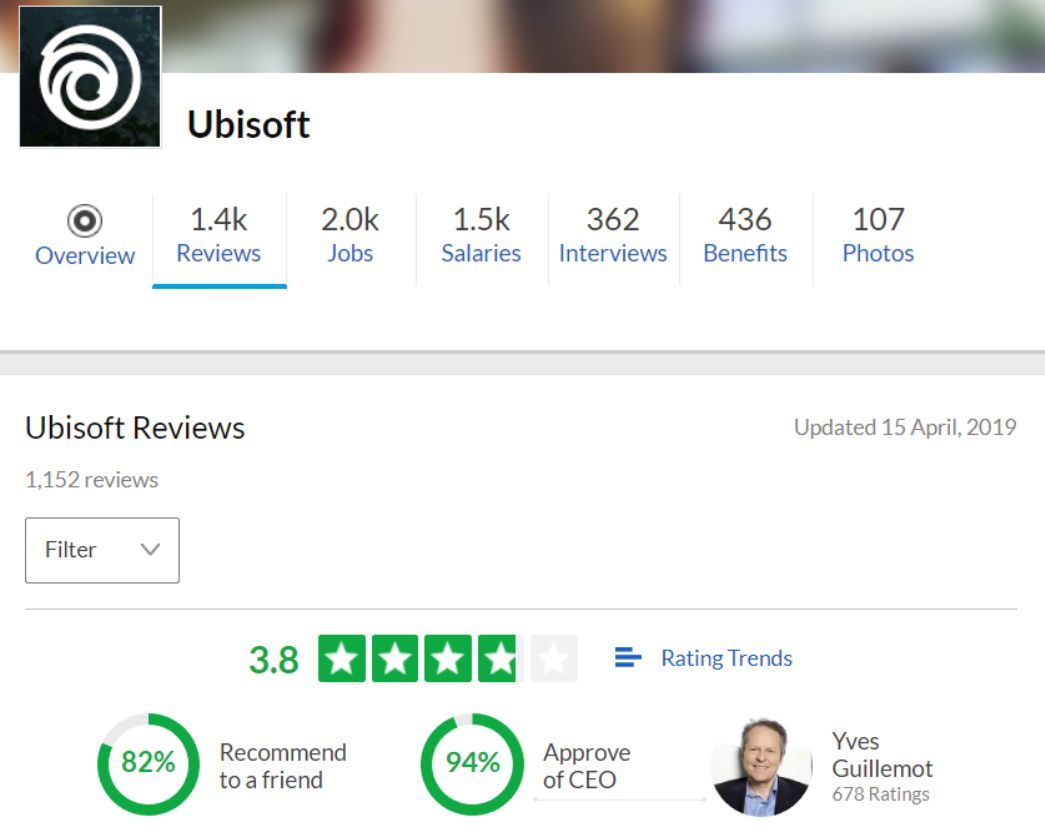This screenshot has width=1045, height=839.
Task: Click the Filter dropdown chevron arrow
Action: click(151, 550)
